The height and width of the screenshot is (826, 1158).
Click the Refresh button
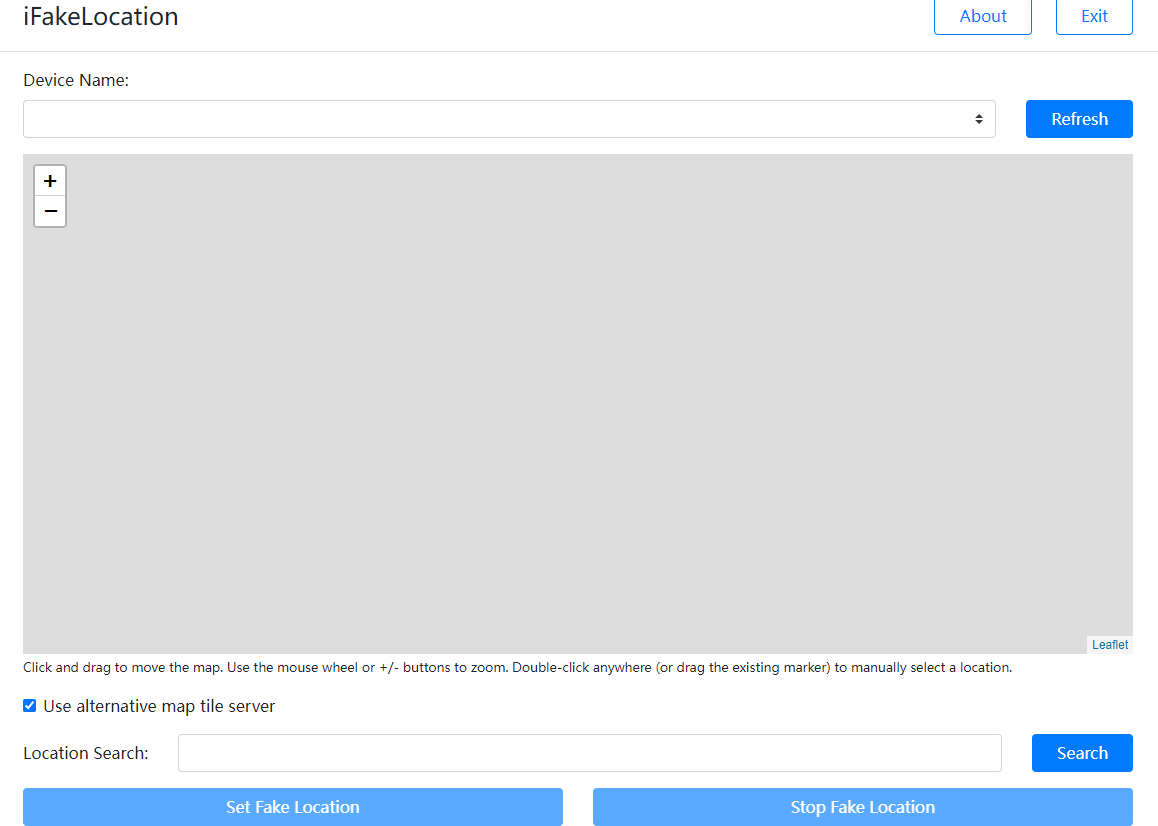1079,119
